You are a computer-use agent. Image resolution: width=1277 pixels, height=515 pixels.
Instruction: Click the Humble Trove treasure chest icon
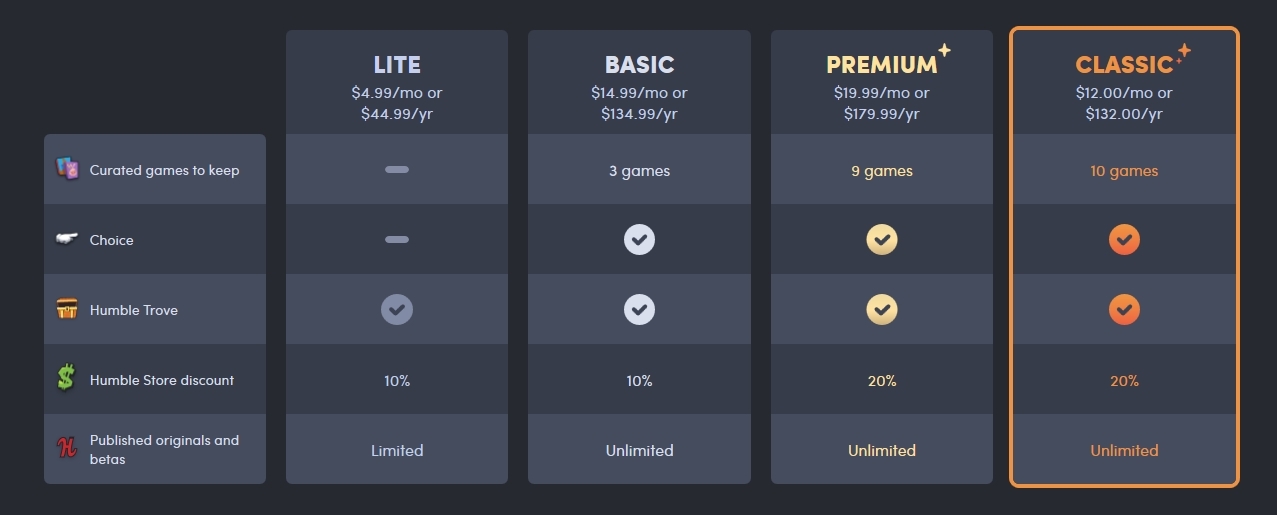coord(67,310)
